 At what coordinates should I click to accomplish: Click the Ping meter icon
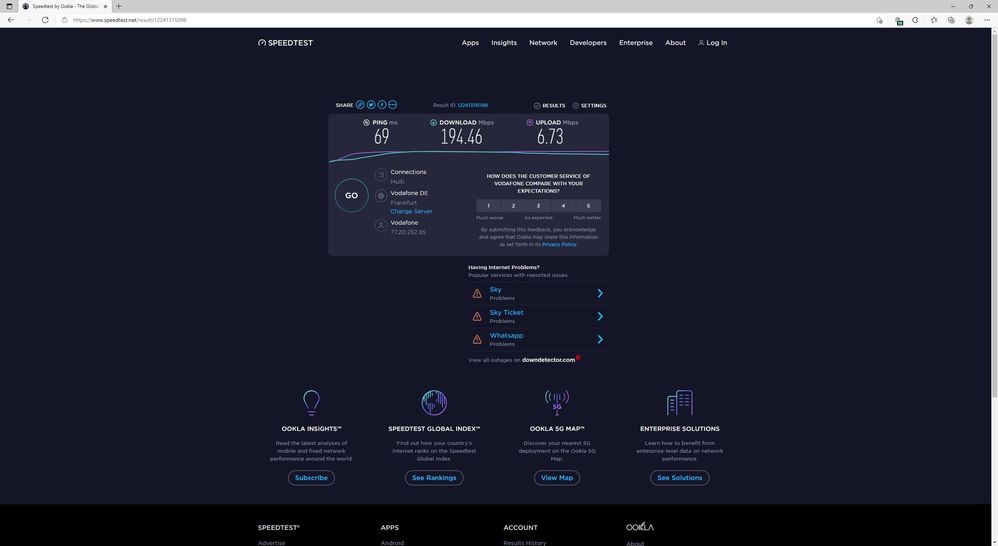(x=366, y=122)
